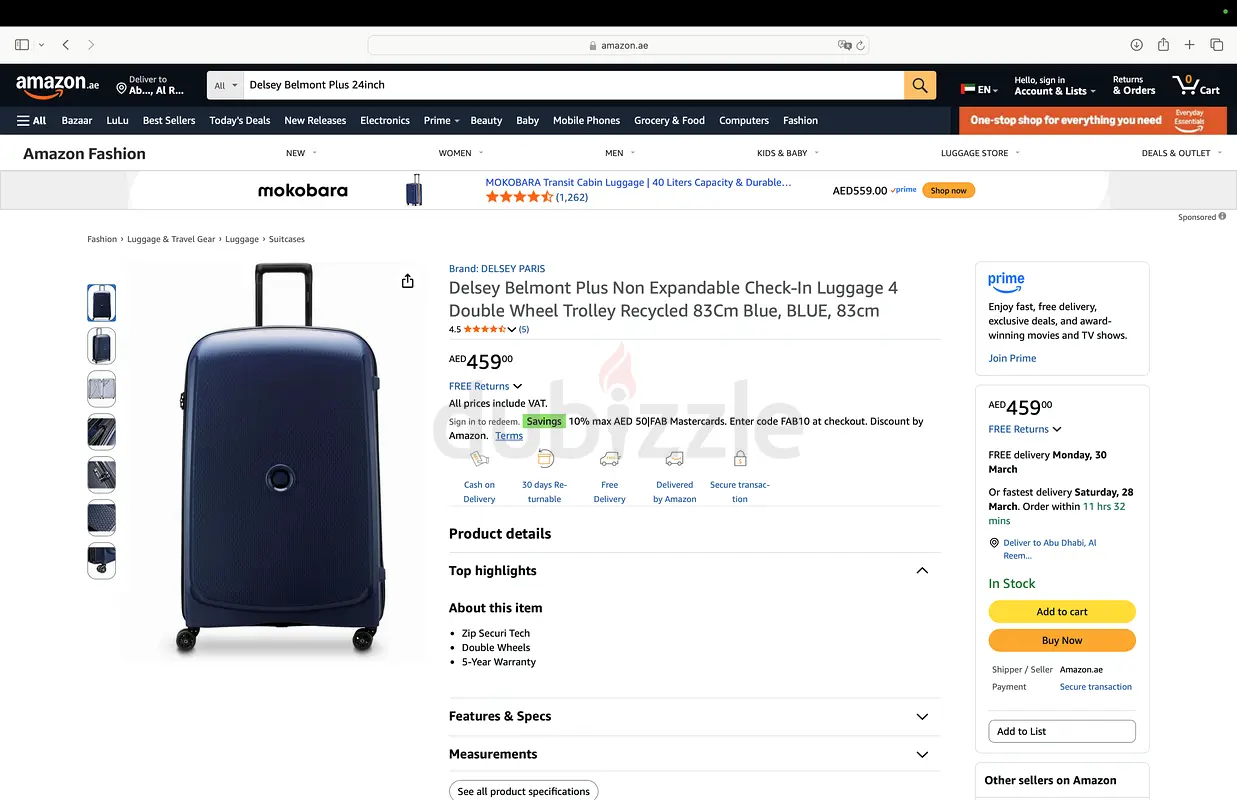Click the Amazon.ae logo
The width and height of the screenshot is (1237, 800).
coord(57,86)
